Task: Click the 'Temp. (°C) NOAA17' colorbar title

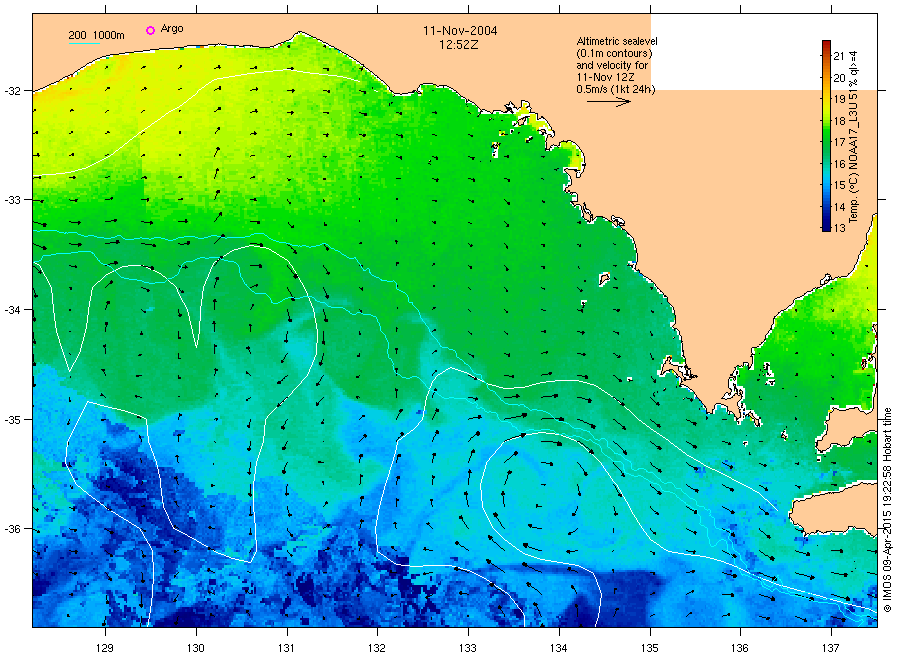Action: tap(854, 137)
